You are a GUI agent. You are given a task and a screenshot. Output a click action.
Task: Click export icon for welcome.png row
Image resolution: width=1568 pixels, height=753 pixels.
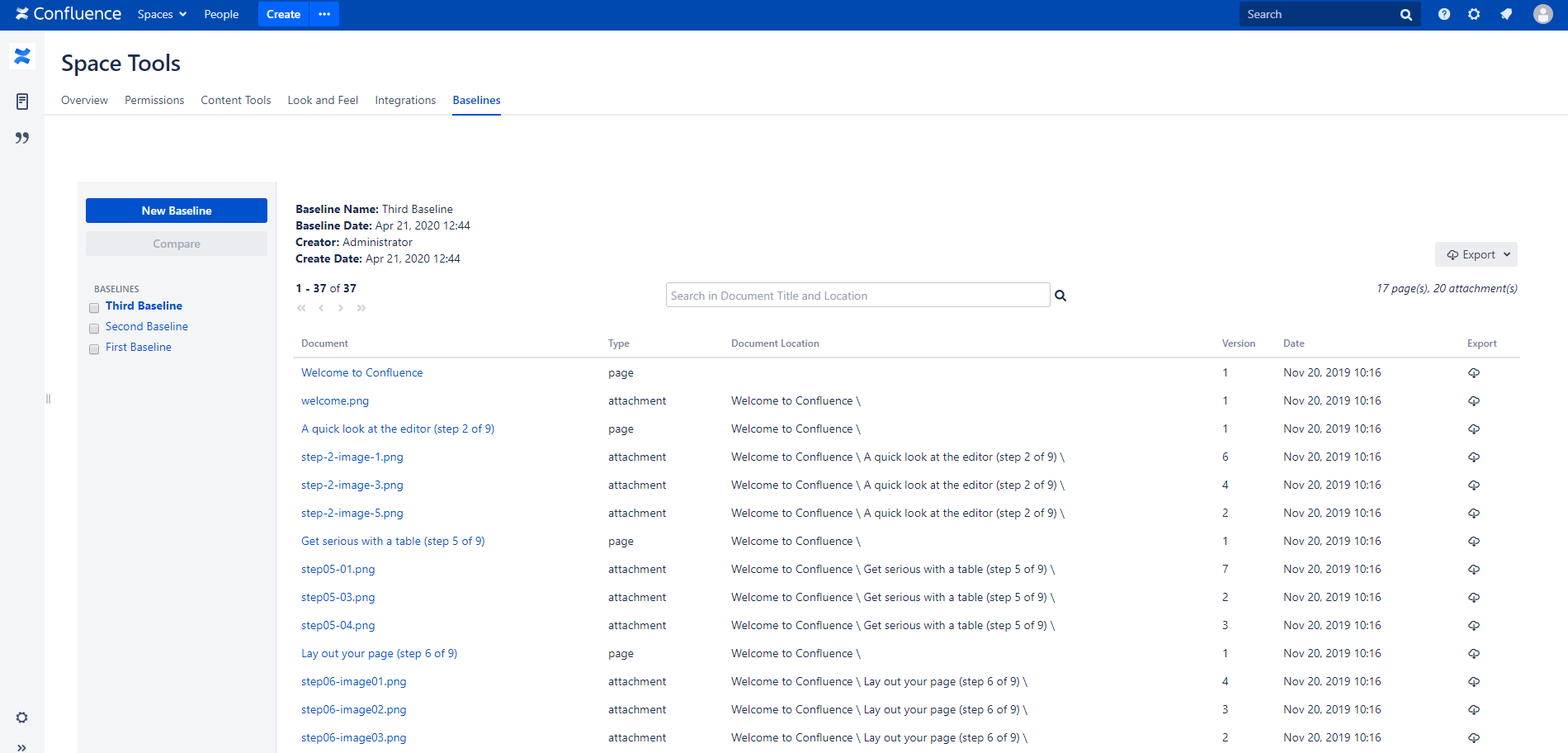click(x=1474, y=401)
